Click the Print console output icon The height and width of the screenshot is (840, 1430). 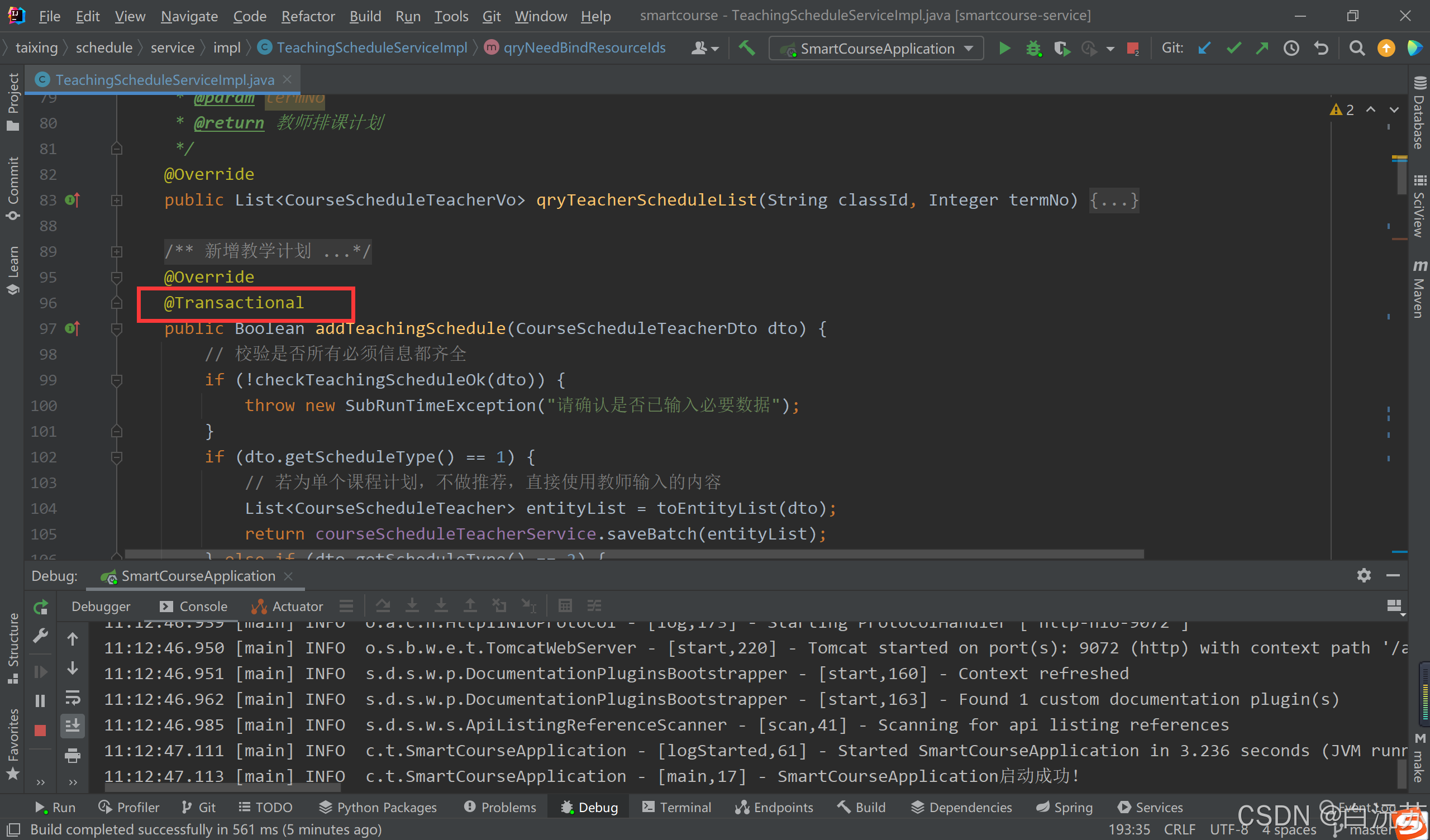pos(73,756)
